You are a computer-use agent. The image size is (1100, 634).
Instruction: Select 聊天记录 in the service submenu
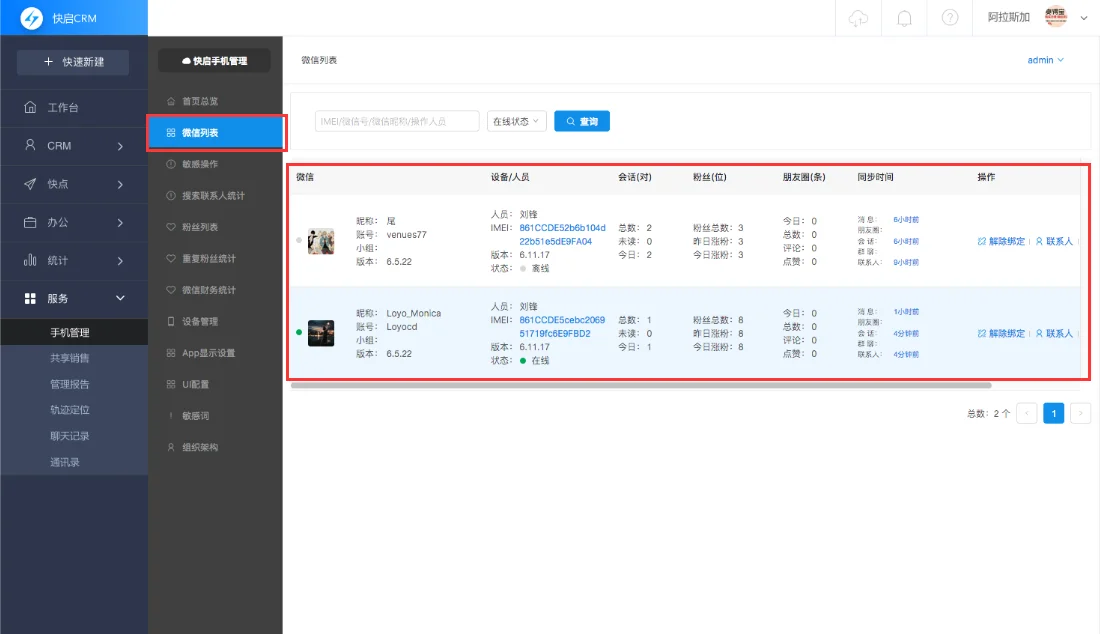[70, 436]
